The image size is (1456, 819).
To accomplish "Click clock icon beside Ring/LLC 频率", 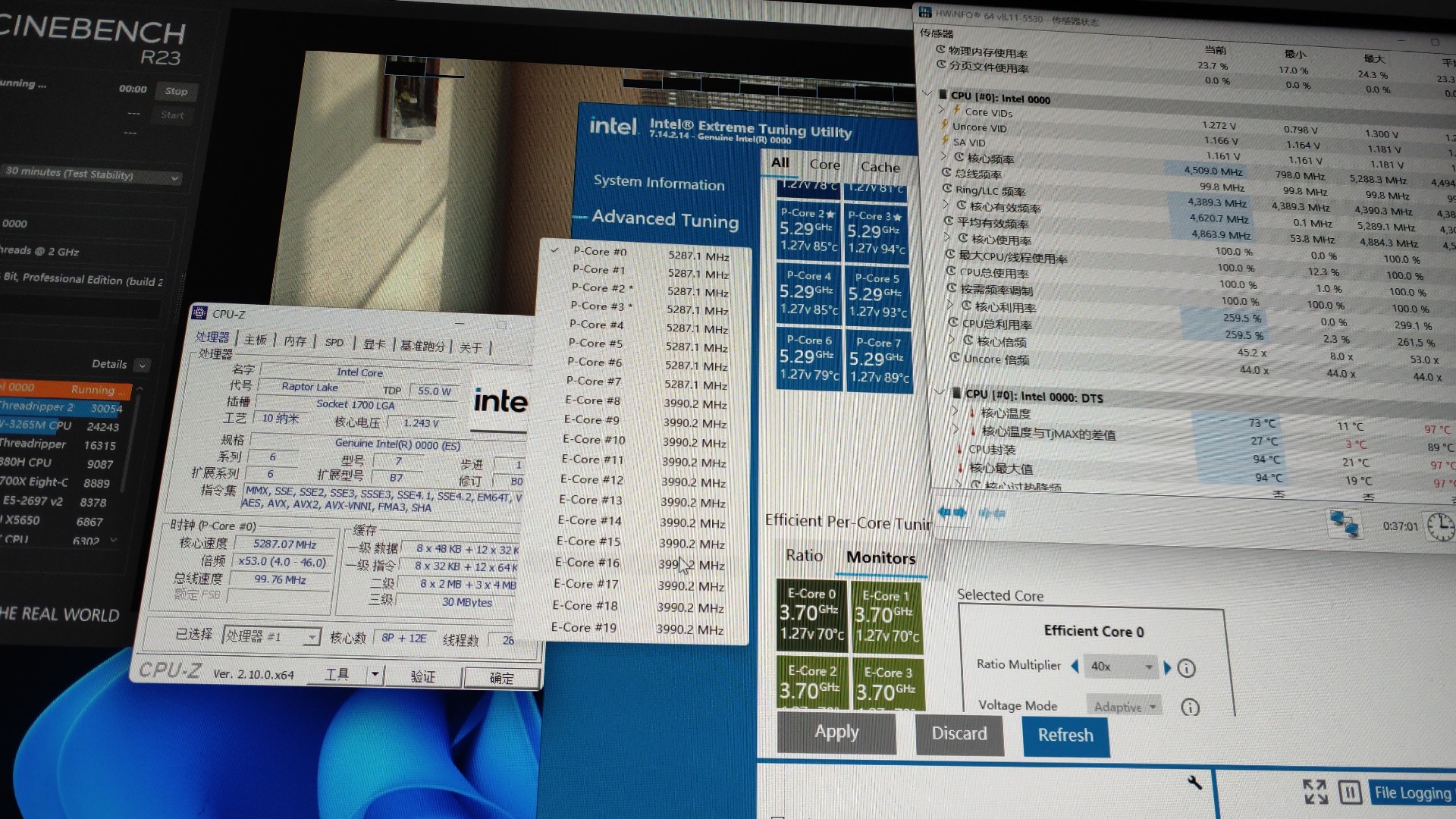I will [947, 189].
